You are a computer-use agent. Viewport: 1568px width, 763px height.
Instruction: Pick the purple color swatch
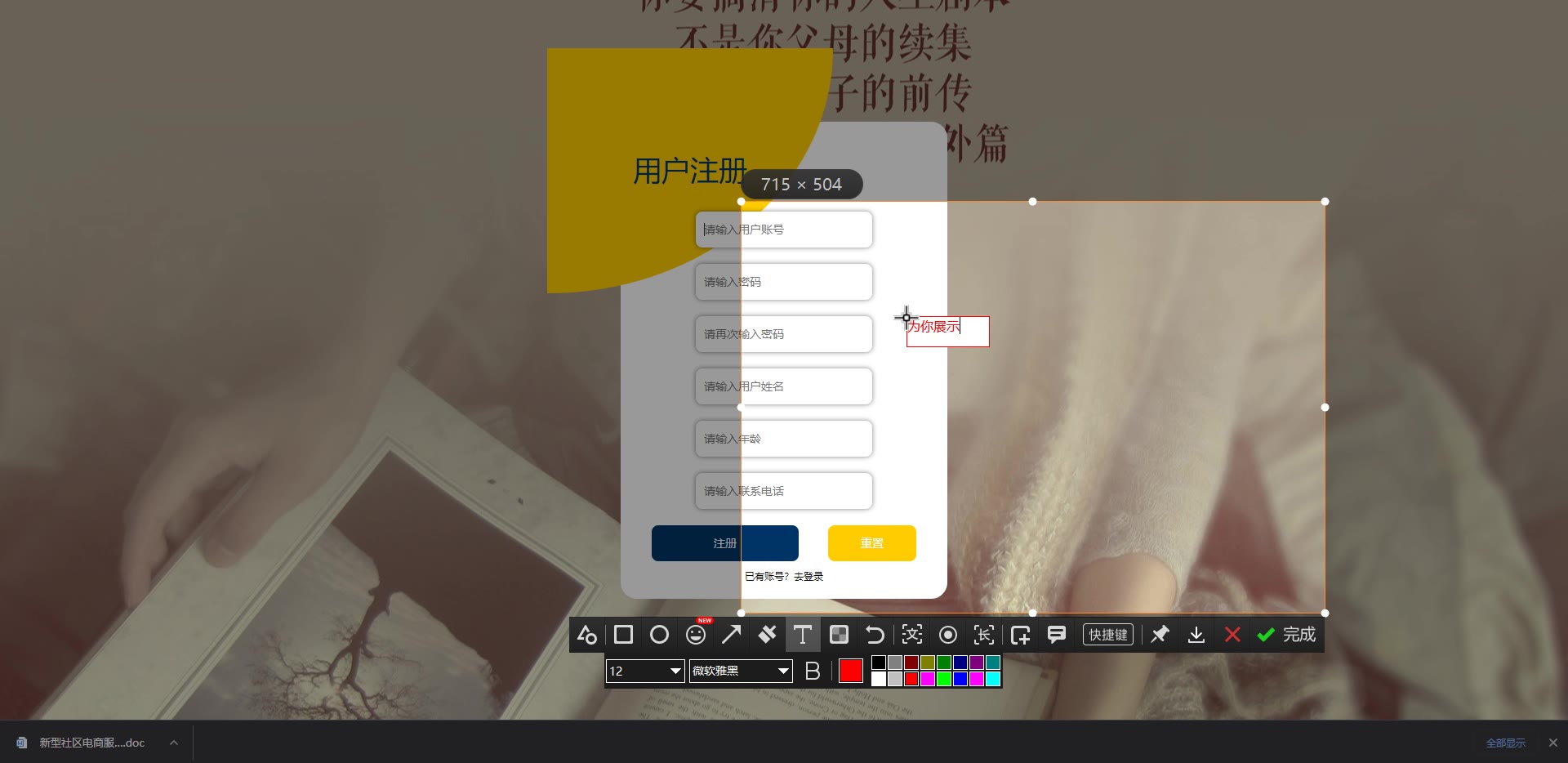[977, 663]
